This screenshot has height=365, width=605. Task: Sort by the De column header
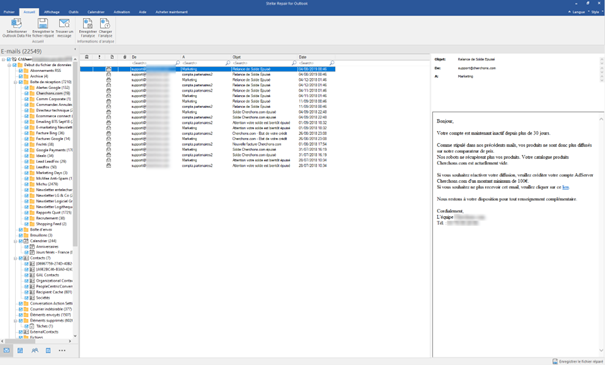point(155,57)
